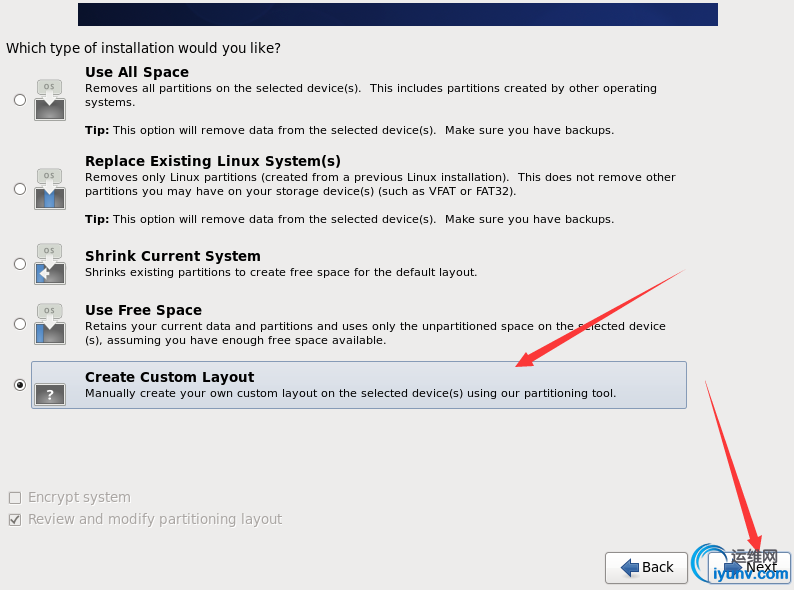The height and width of the screenshot is (590, 794).
Task: Enable the Encrypt system checkbox
Action: tap(15, 498)
